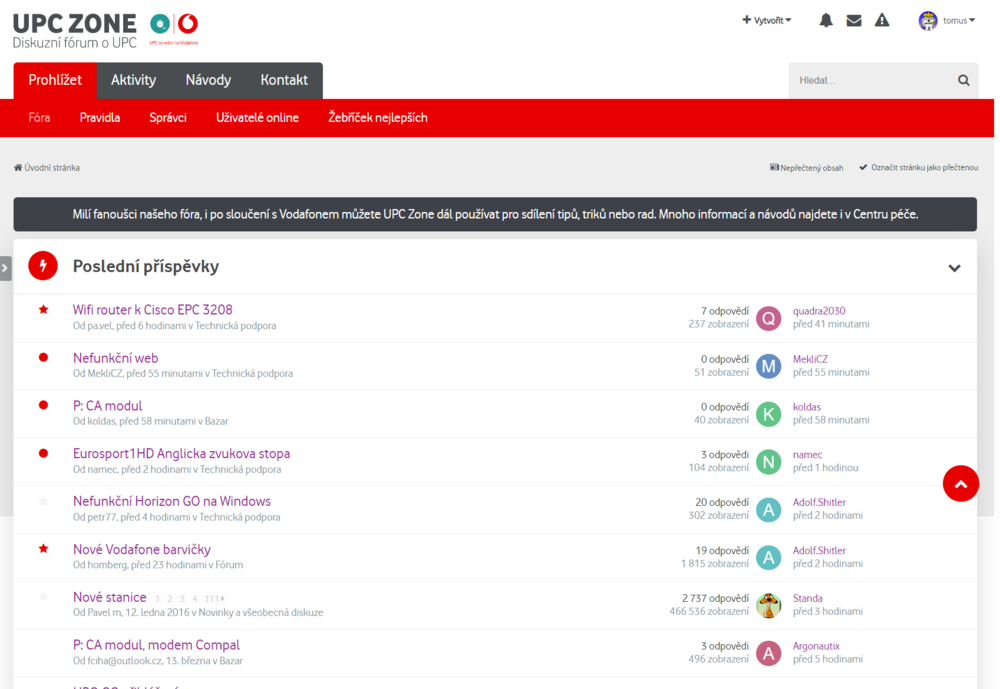
Task: Go to page 2 of Nové stanice
Action: click(x=170, y=598)
